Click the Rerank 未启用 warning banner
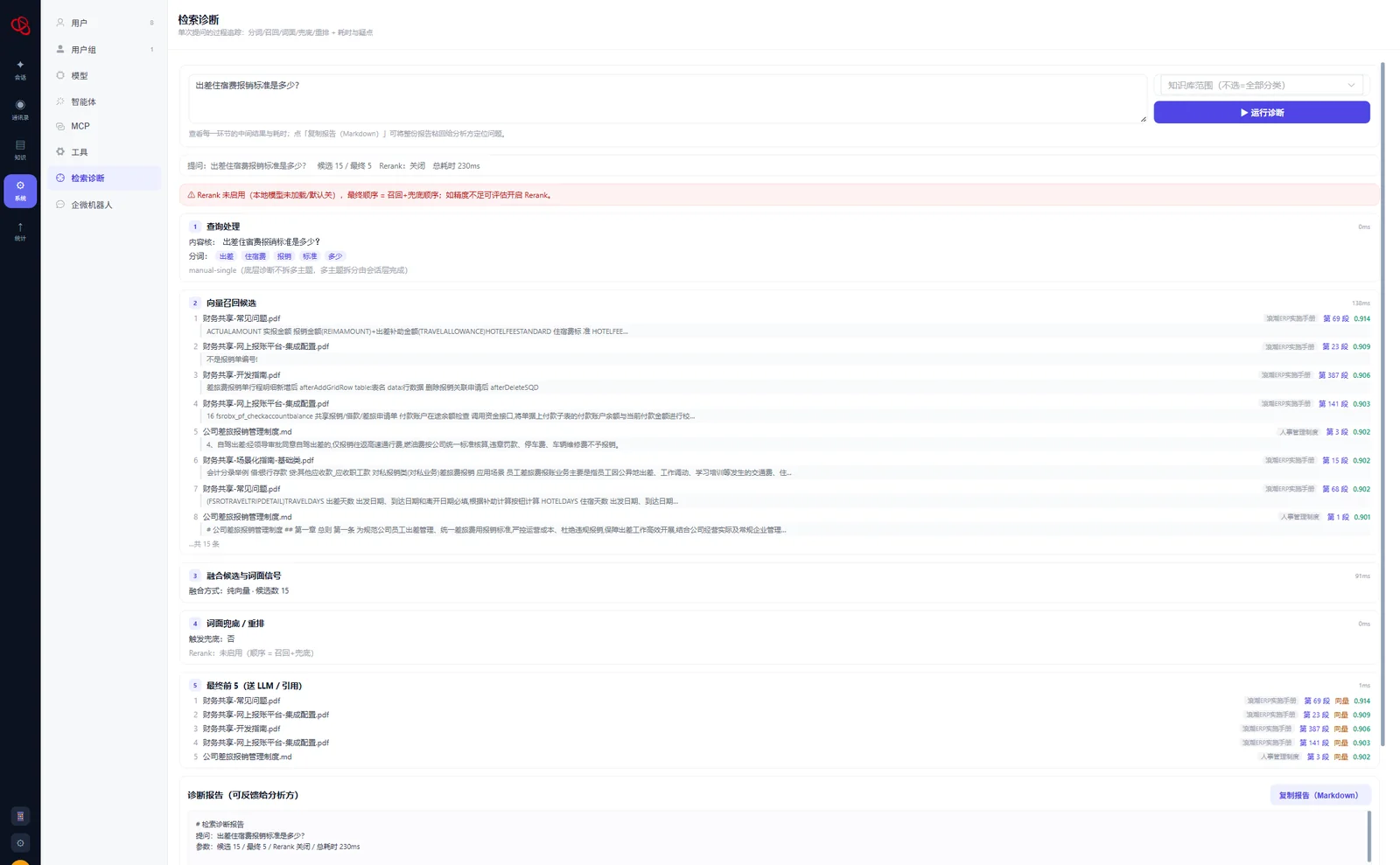Screen dimensions: 1400x865 coord(779,195)
